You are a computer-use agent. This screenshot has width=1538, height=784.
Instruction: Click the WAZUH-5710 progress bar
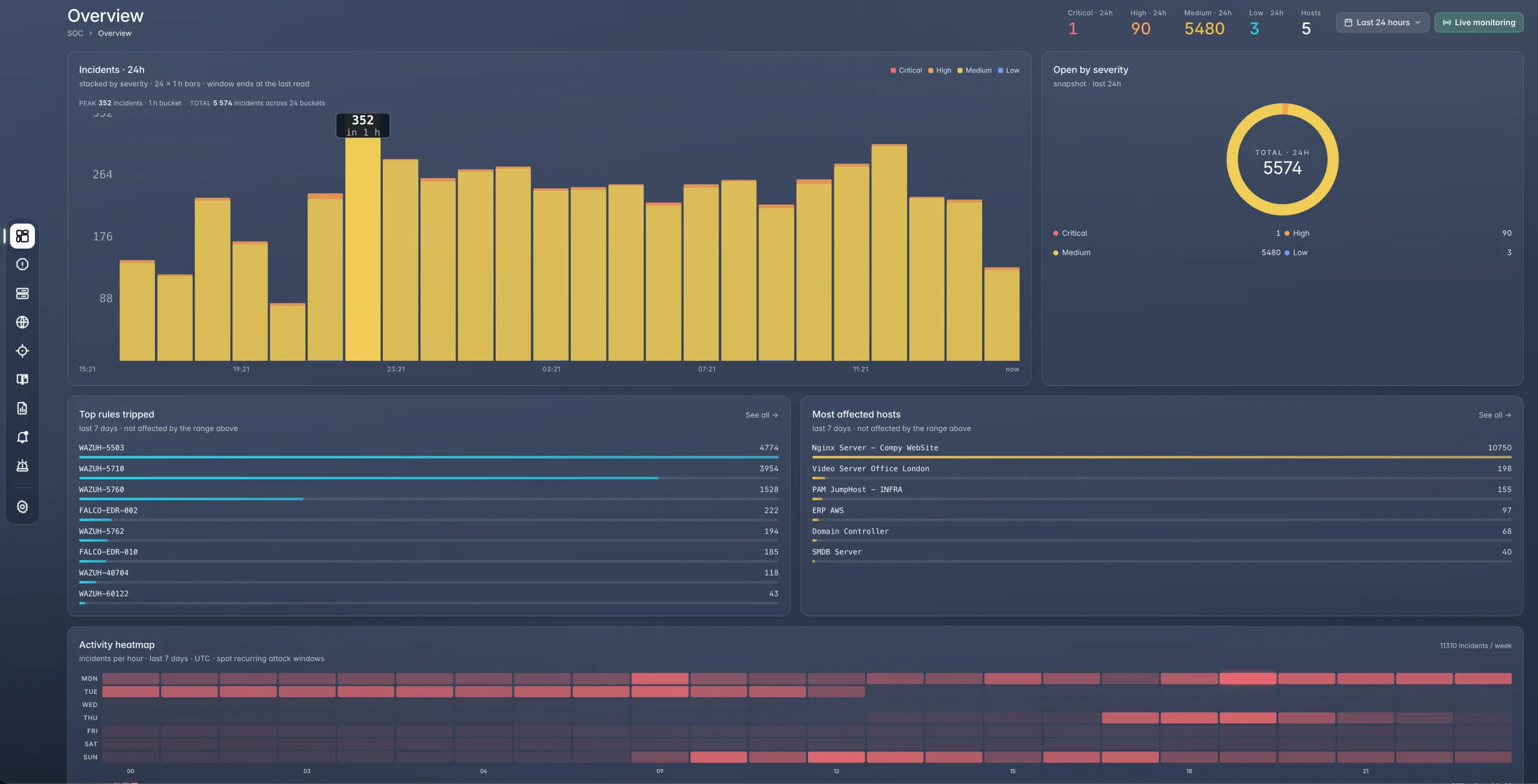coord(428,478)
